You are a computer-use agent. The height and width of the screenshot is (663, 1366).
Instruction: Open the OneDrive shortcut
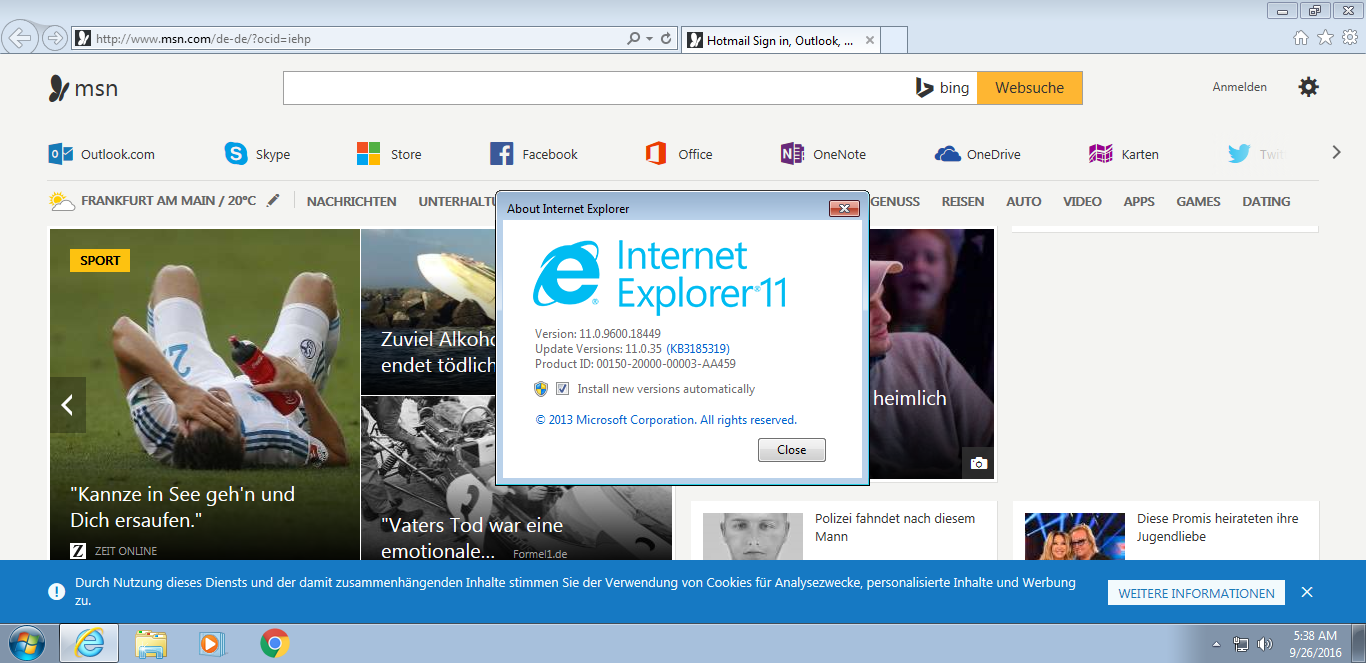[977, 154]
